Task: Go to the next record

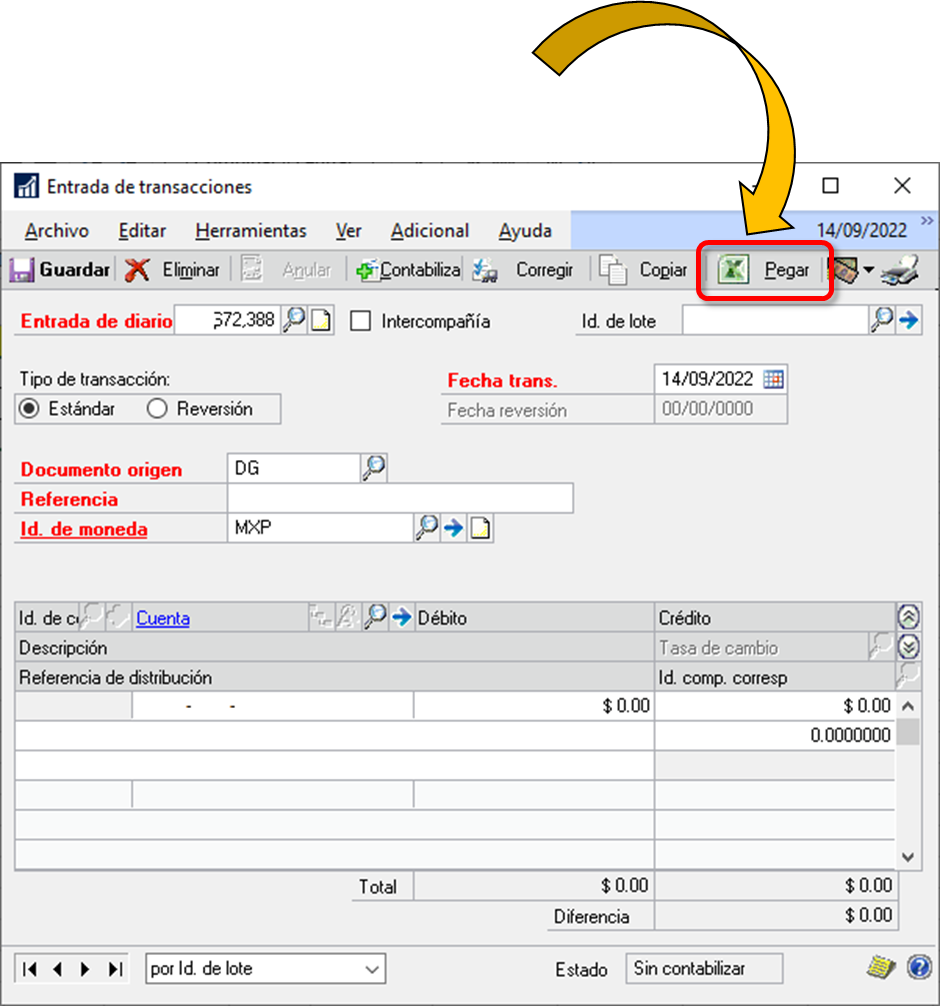Action: [85, 969]
